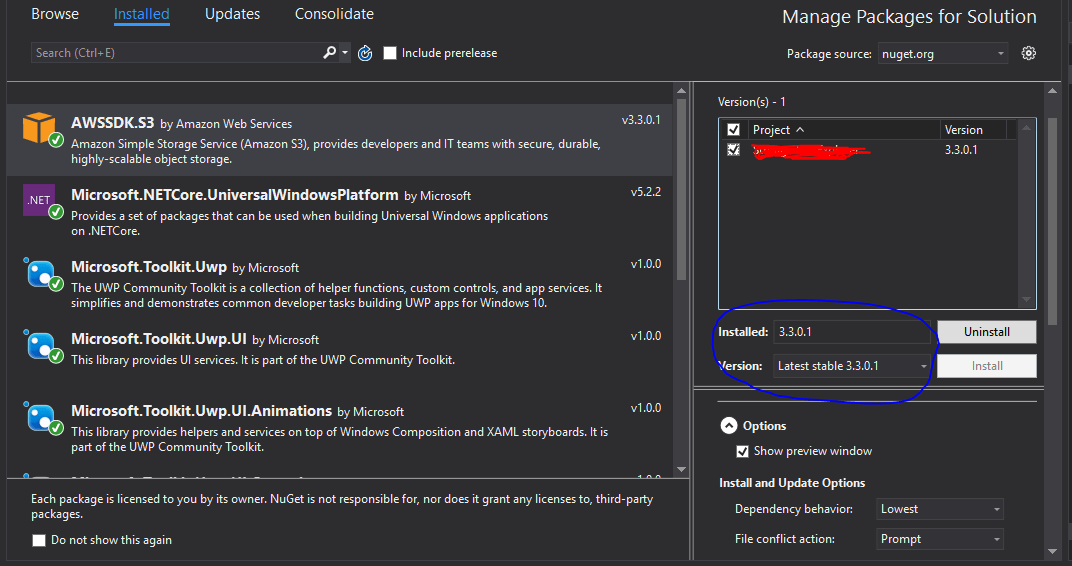Click the 3.3.0.1 version cell in project row
This screenshot has width=1072, height=566.
(961, 150)
